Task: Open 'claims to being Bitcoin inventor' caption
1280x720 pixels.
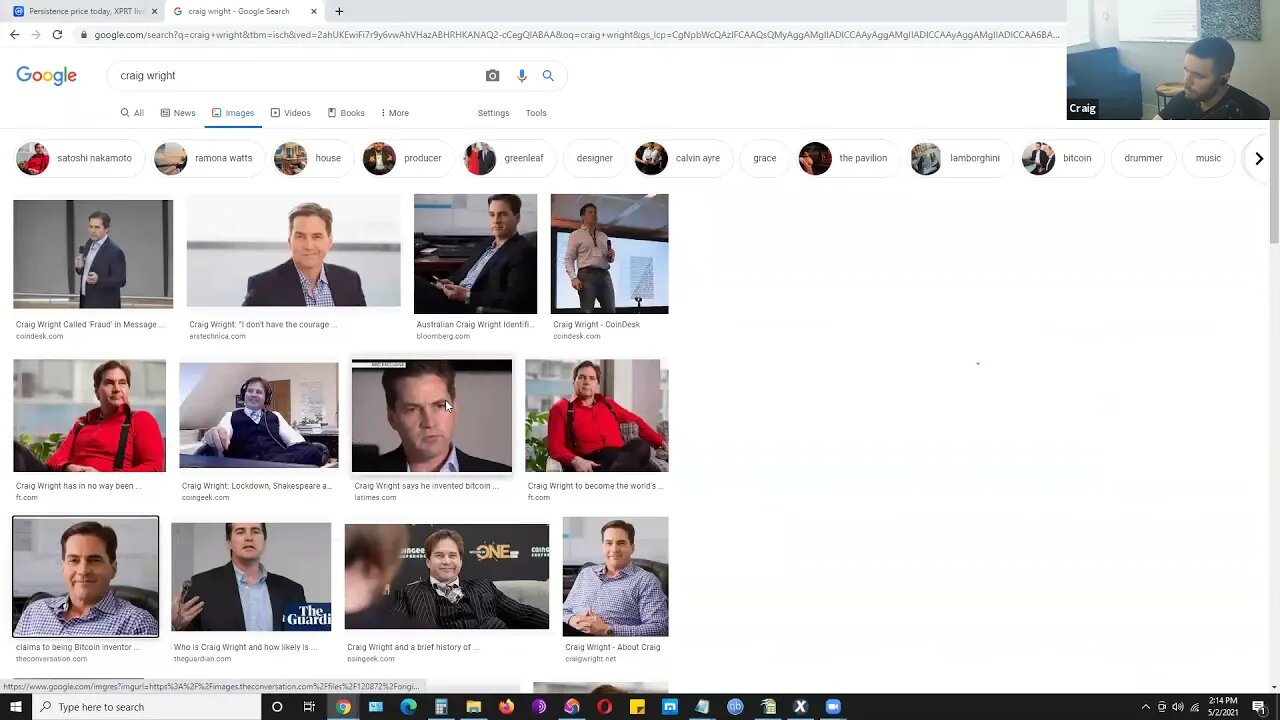Action: click(77, 648)
